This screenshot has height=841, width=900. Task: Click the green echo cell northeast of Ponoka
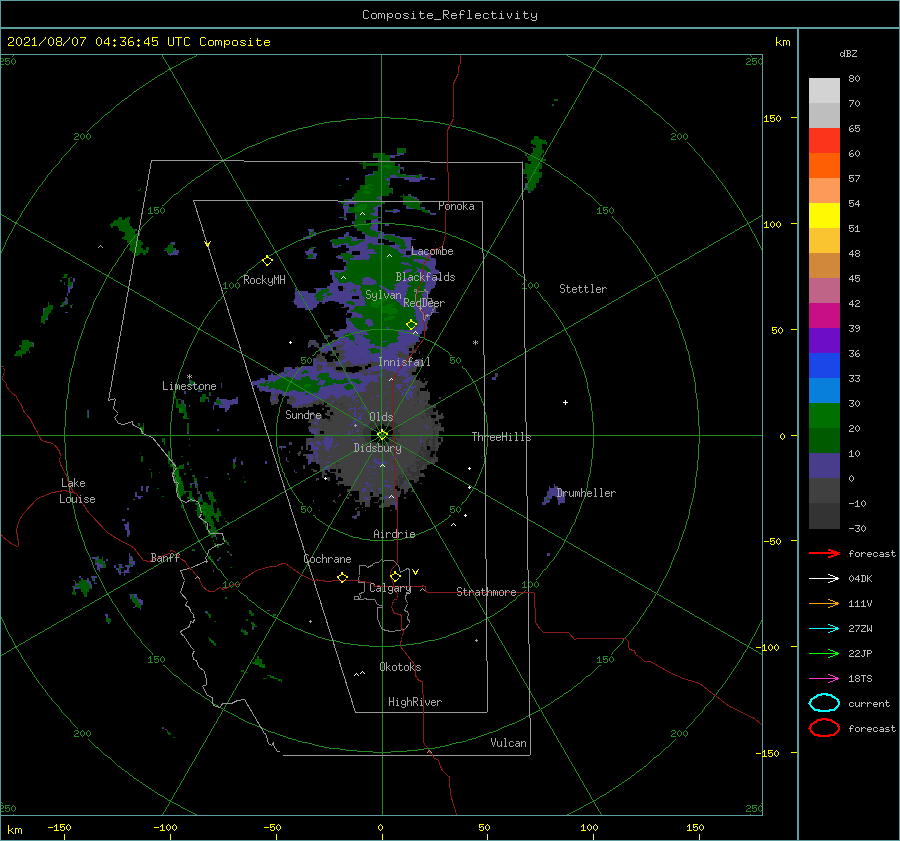[x=534, y=163]
